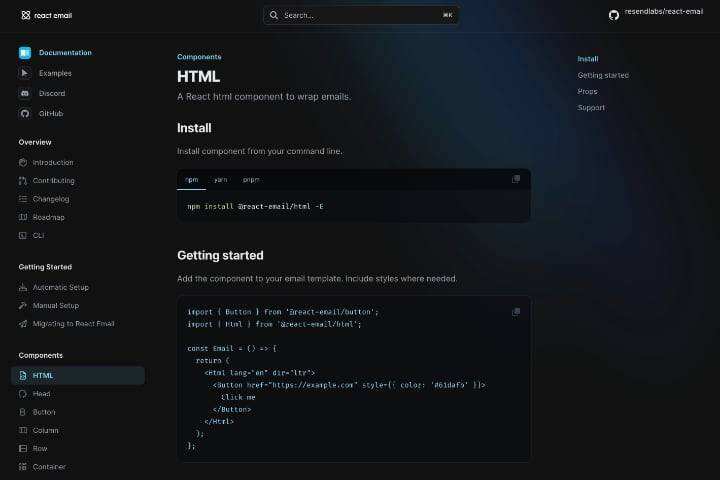This screenshot has height=480, width=720.
Task: Open the Container component page
Action: [x=49, y=466]
